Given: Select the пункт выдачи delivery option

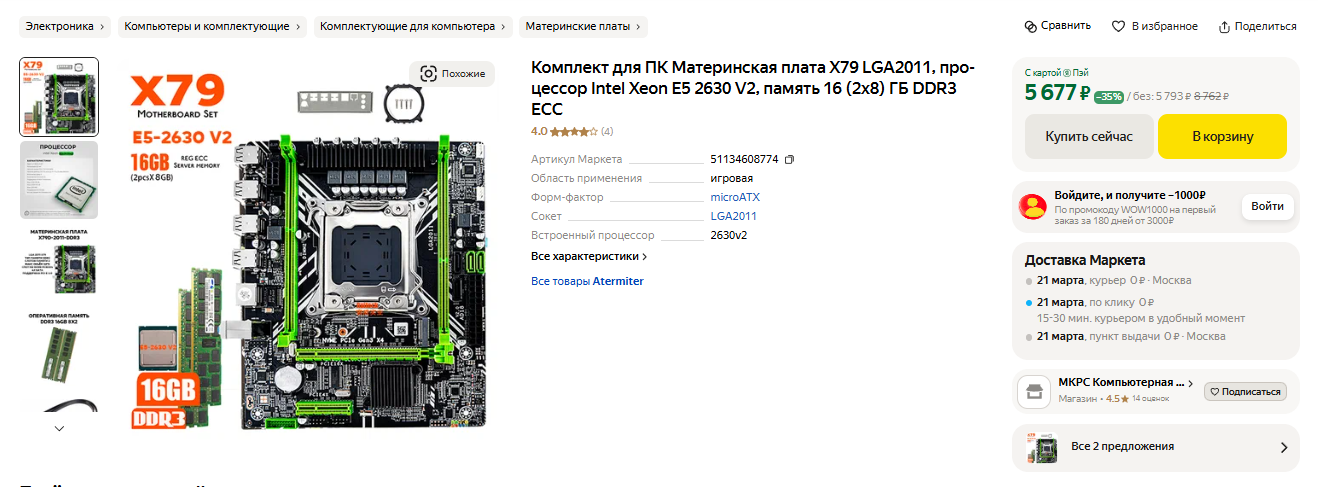Looking at the screenshot, I should 1126,337.
